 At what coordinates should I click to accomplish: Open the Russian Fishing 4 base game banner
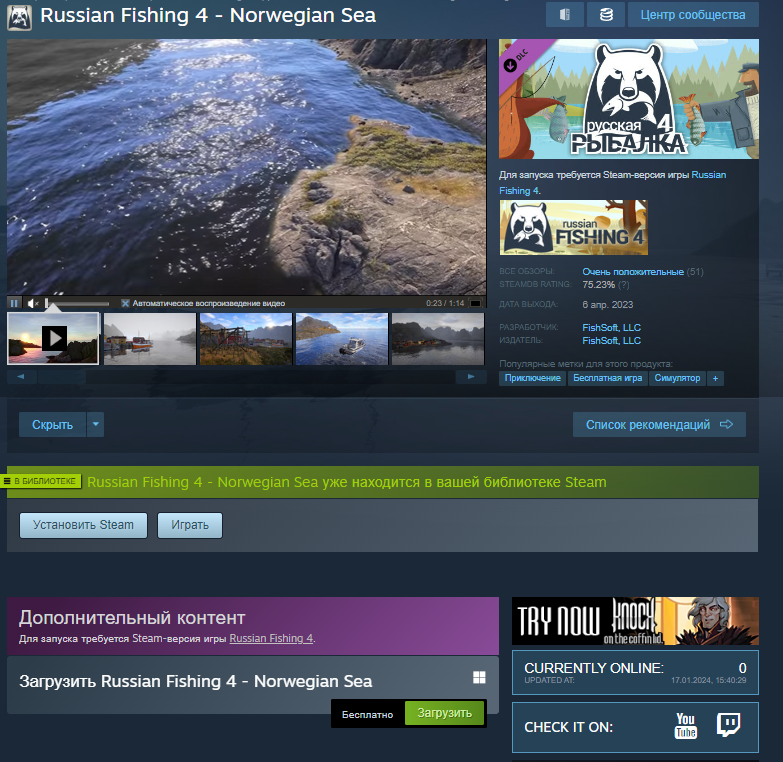click(x=574, y=227)
